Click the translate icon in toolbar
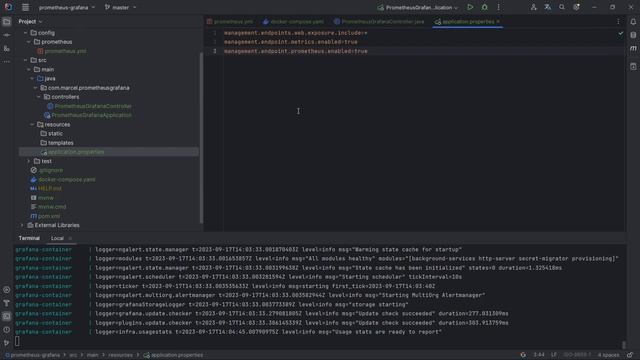This screenshot has height=360, width=640. 548,7
